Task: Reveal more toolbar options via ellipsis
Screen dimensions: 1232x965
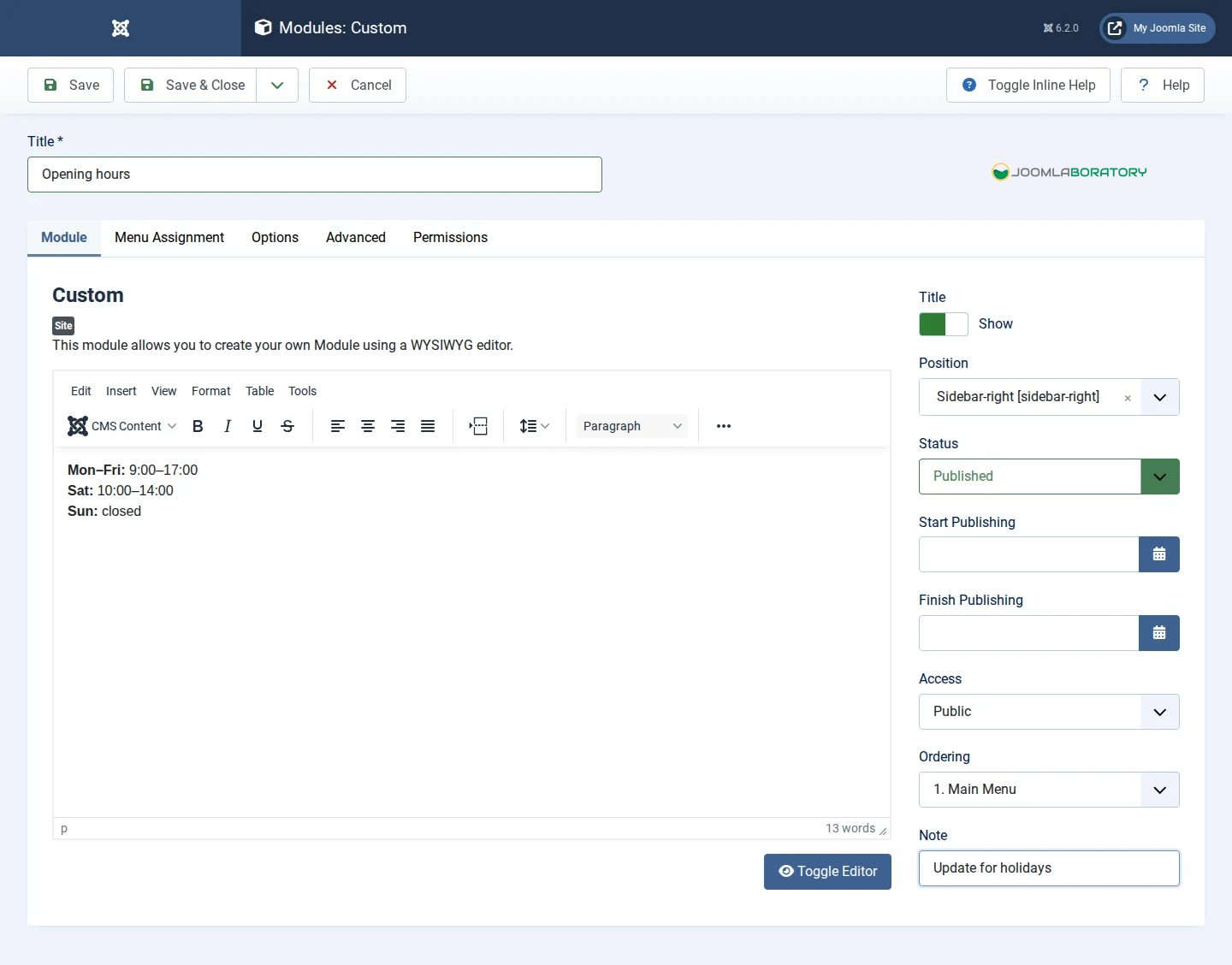Action: coord(724,426)
